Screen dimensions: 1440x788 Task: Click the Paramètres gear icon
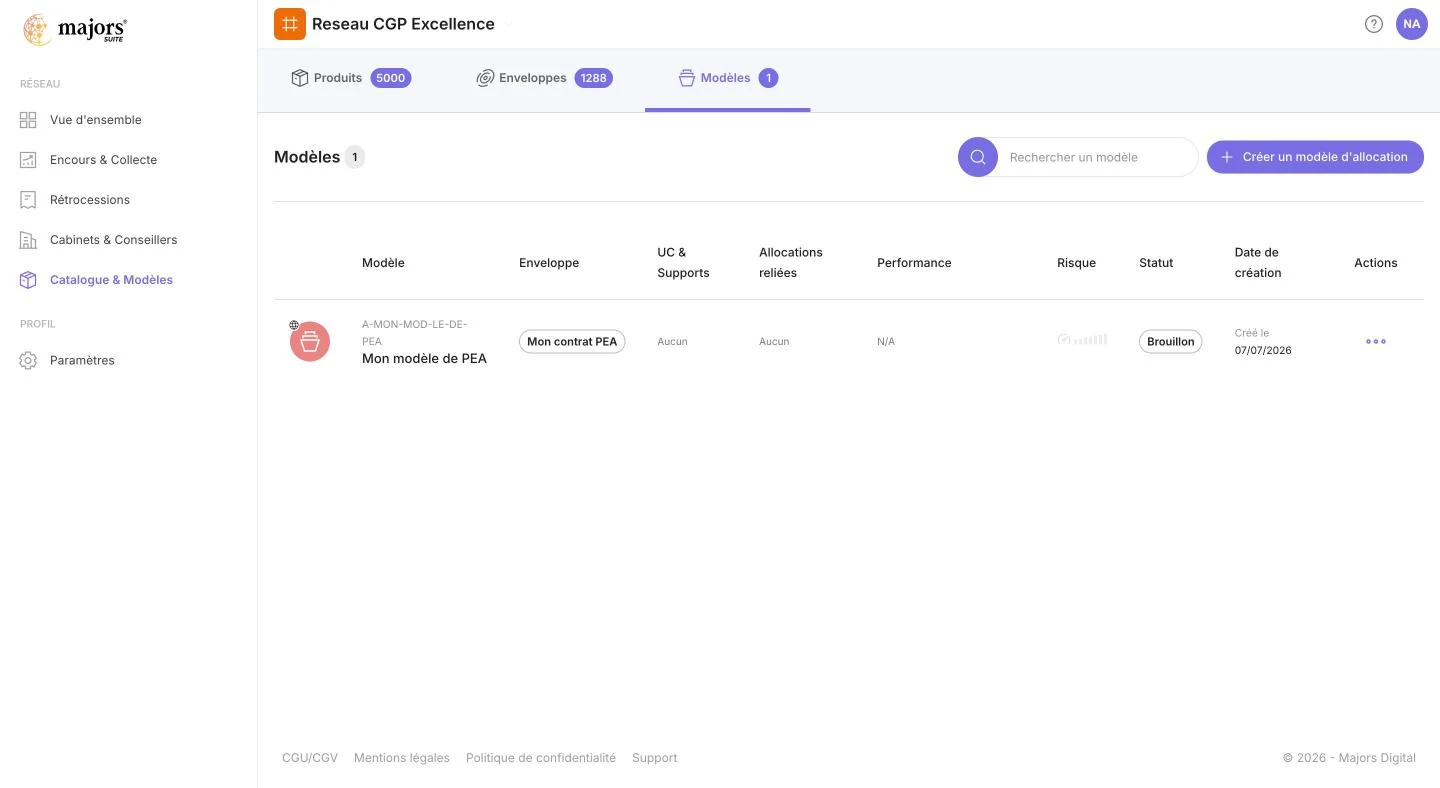(28, 360)
